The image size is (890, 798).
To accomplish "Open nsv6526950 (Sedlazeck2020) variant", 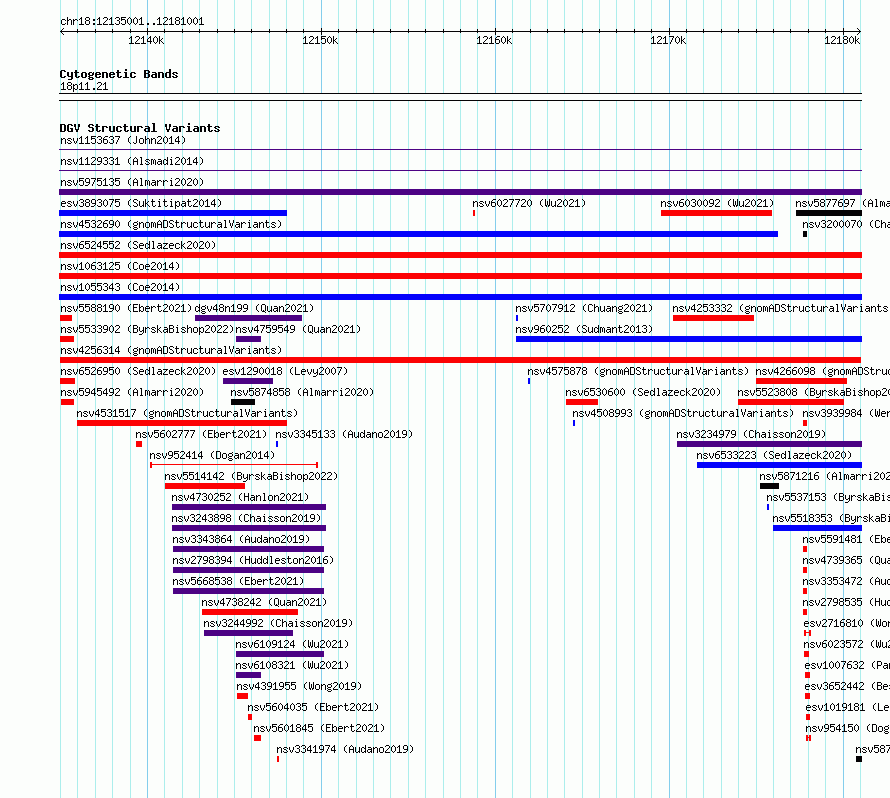I will coord(138,371).
